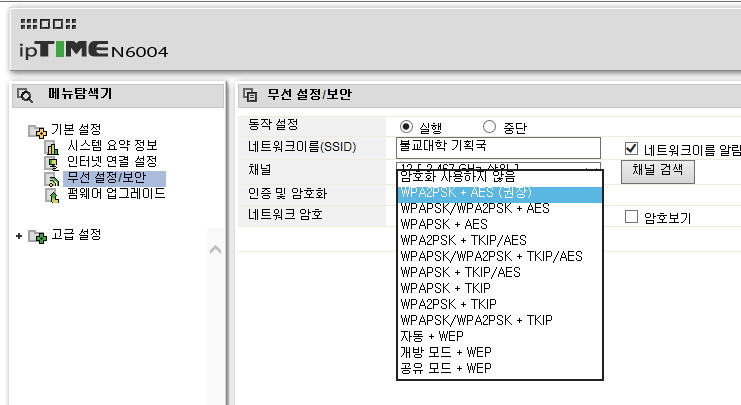The width and height of the screenshot is (741, 405).
Task: Open 인터넷 연결 설정 menu item
Action: point(112,162)
